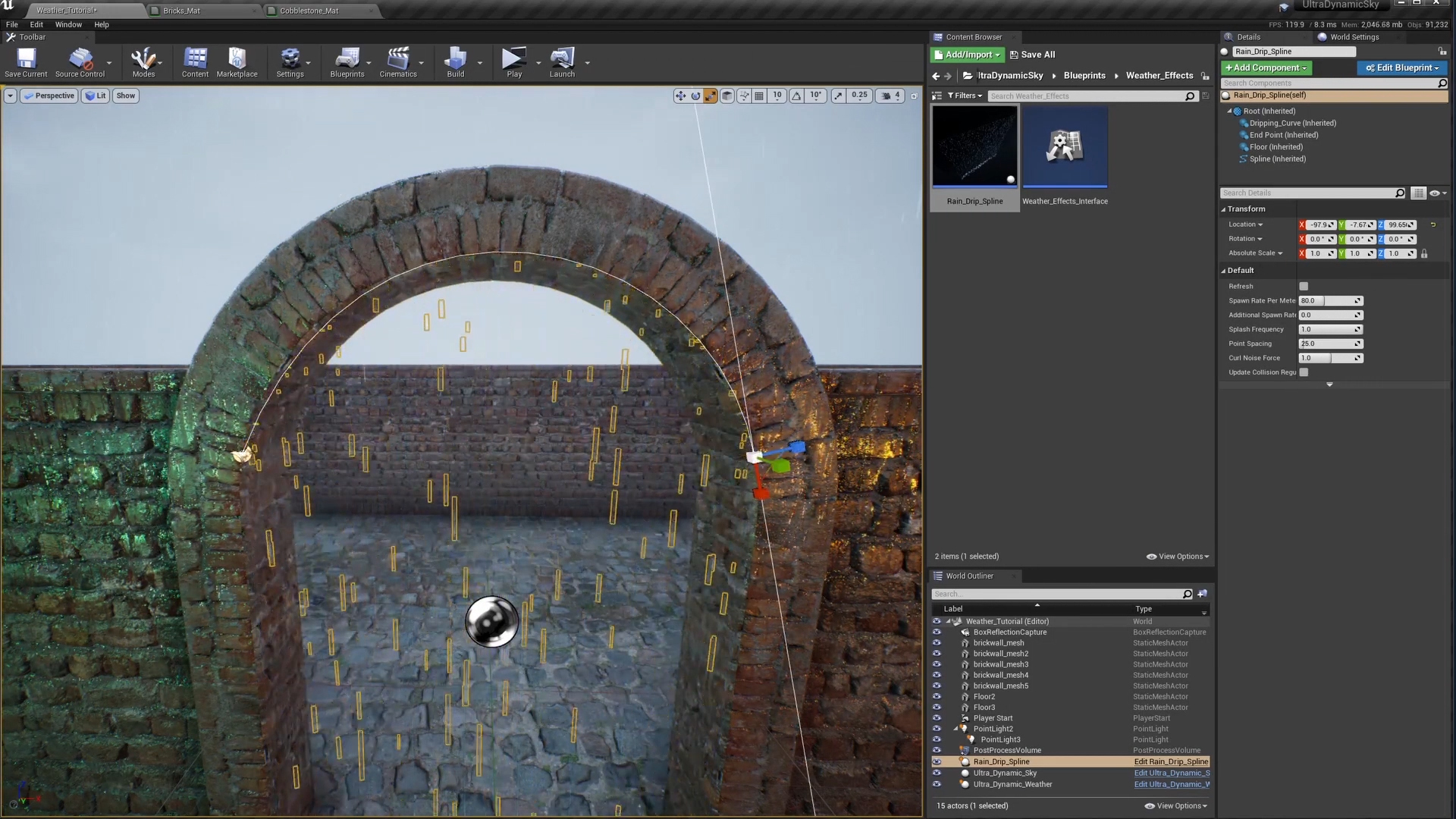1456x819 pixels.
Task: Open grid snap value 10 dropdown
Action: pyautogui.click(x=777, y=96)
